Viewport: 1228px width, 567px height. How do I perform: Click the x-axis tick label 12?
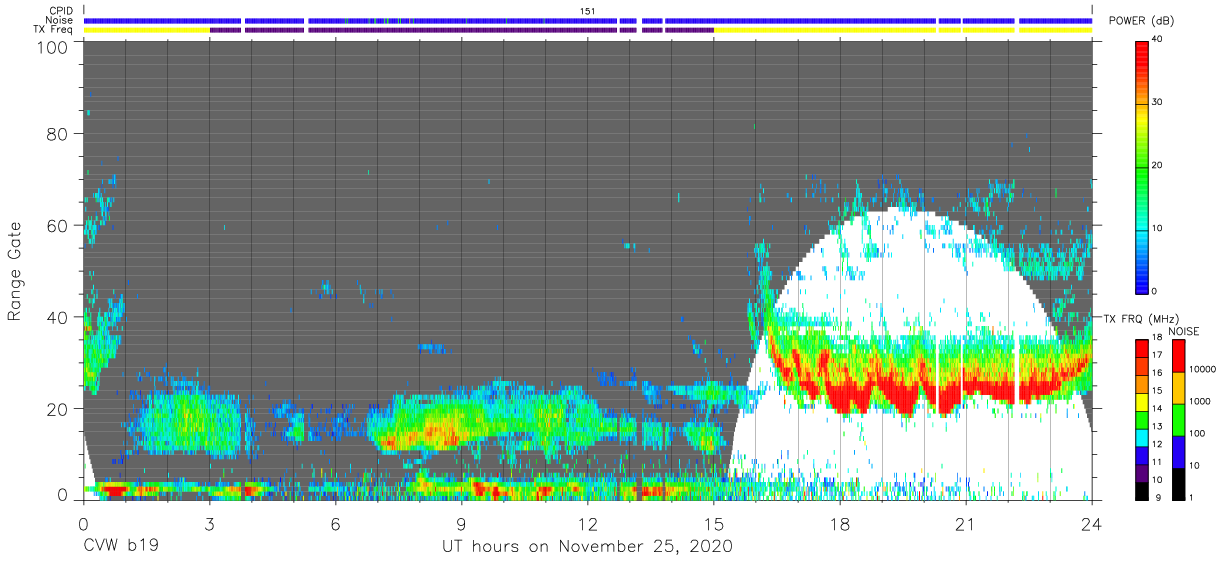[587, 524]
